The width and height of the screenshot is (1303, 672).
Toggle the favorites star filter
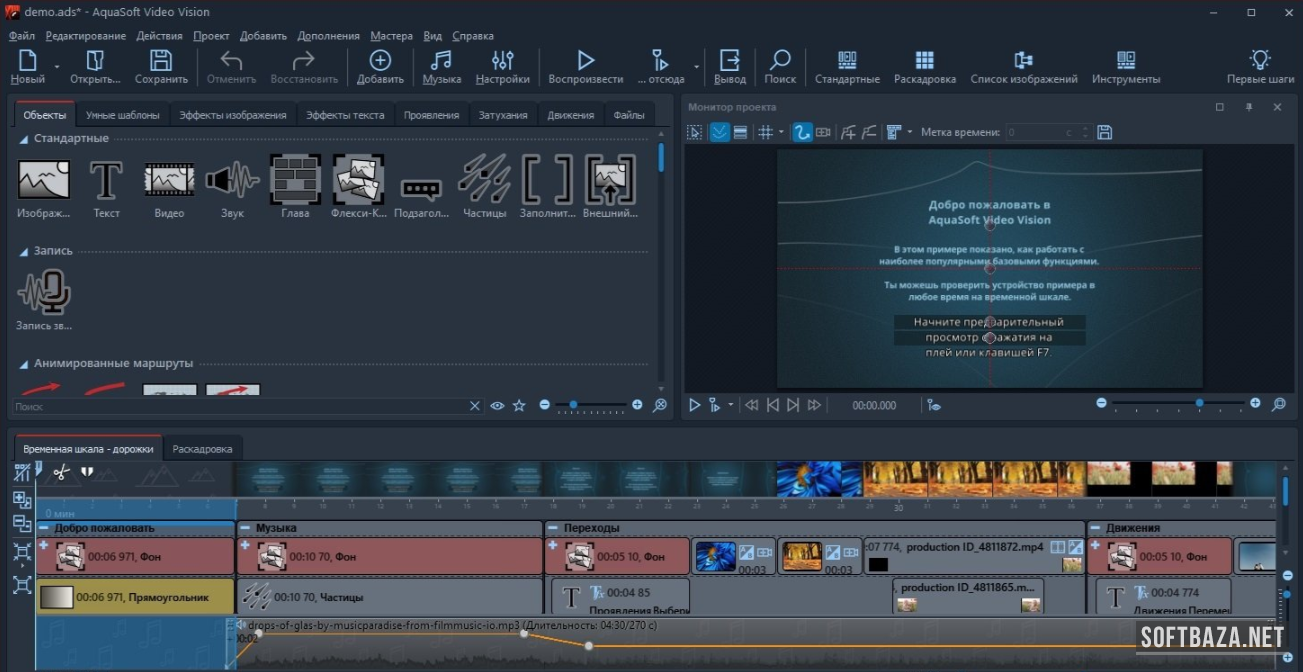pyautogui.click(x=519, y=406)
